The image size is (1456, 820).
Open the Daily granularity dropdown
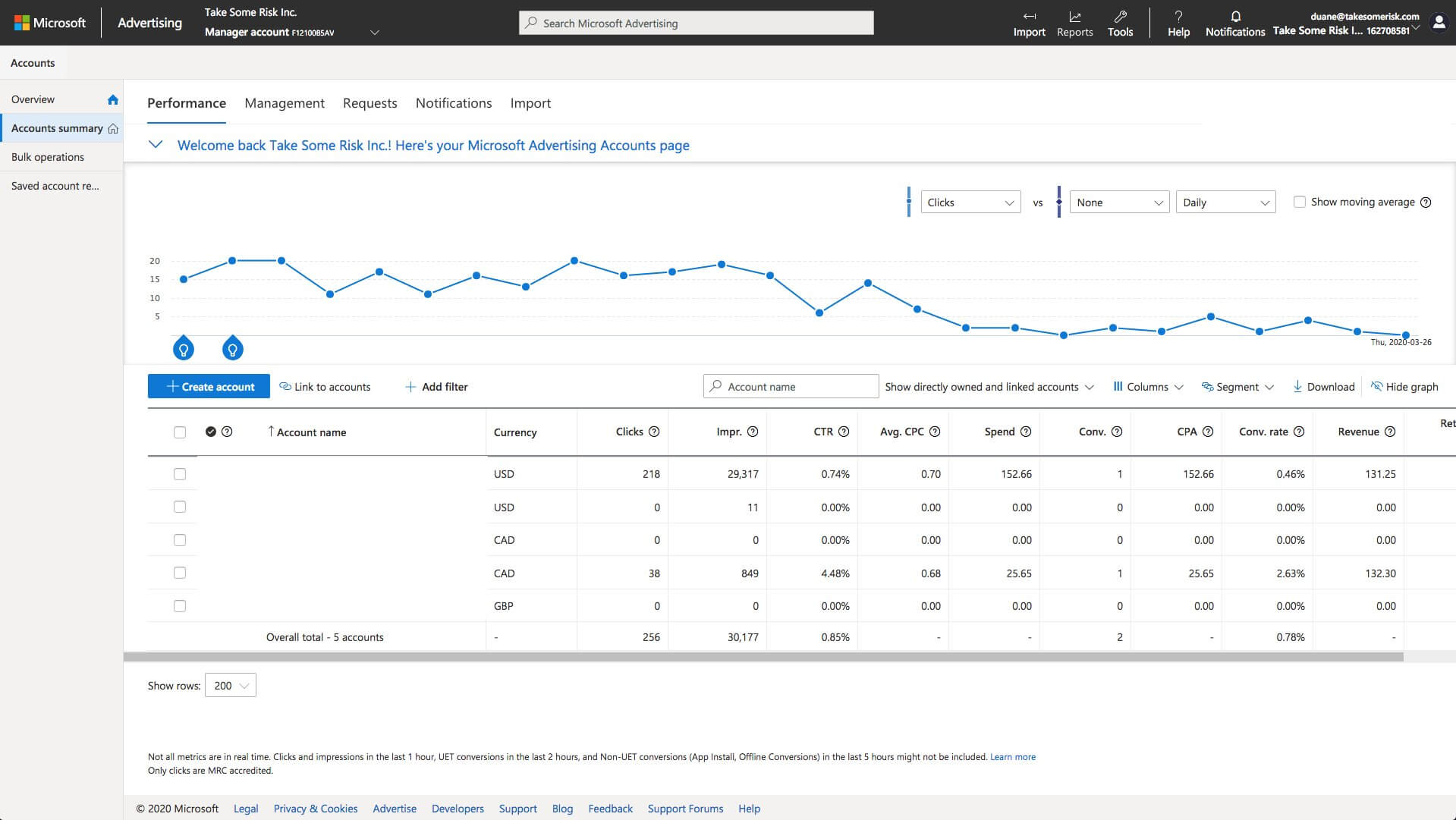tap(1225, 203)
